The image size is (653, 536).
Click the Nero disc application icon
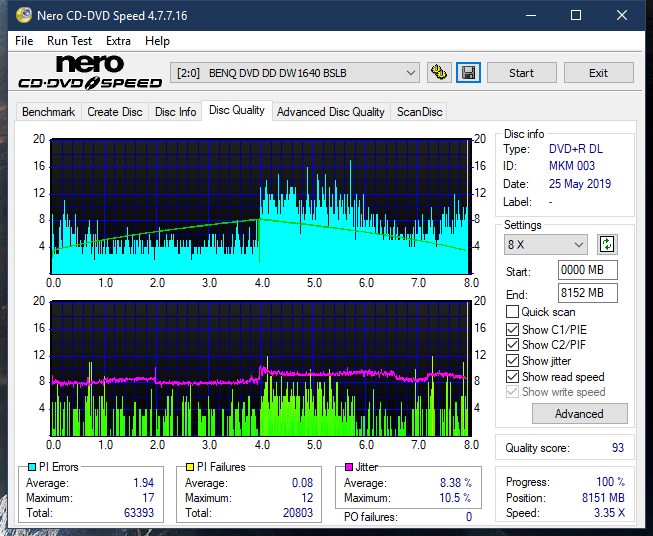(24, 15)
